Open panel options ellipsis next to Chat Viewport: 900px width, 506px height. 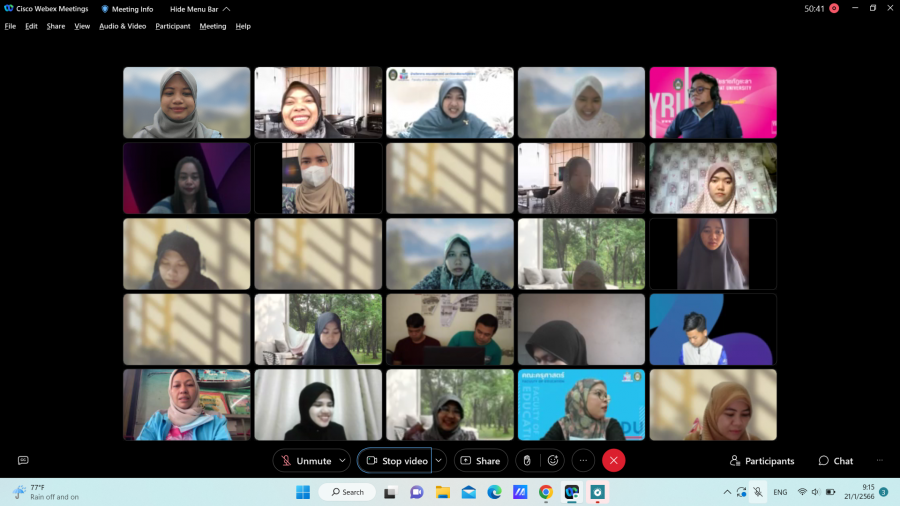[x=879, y=460]
